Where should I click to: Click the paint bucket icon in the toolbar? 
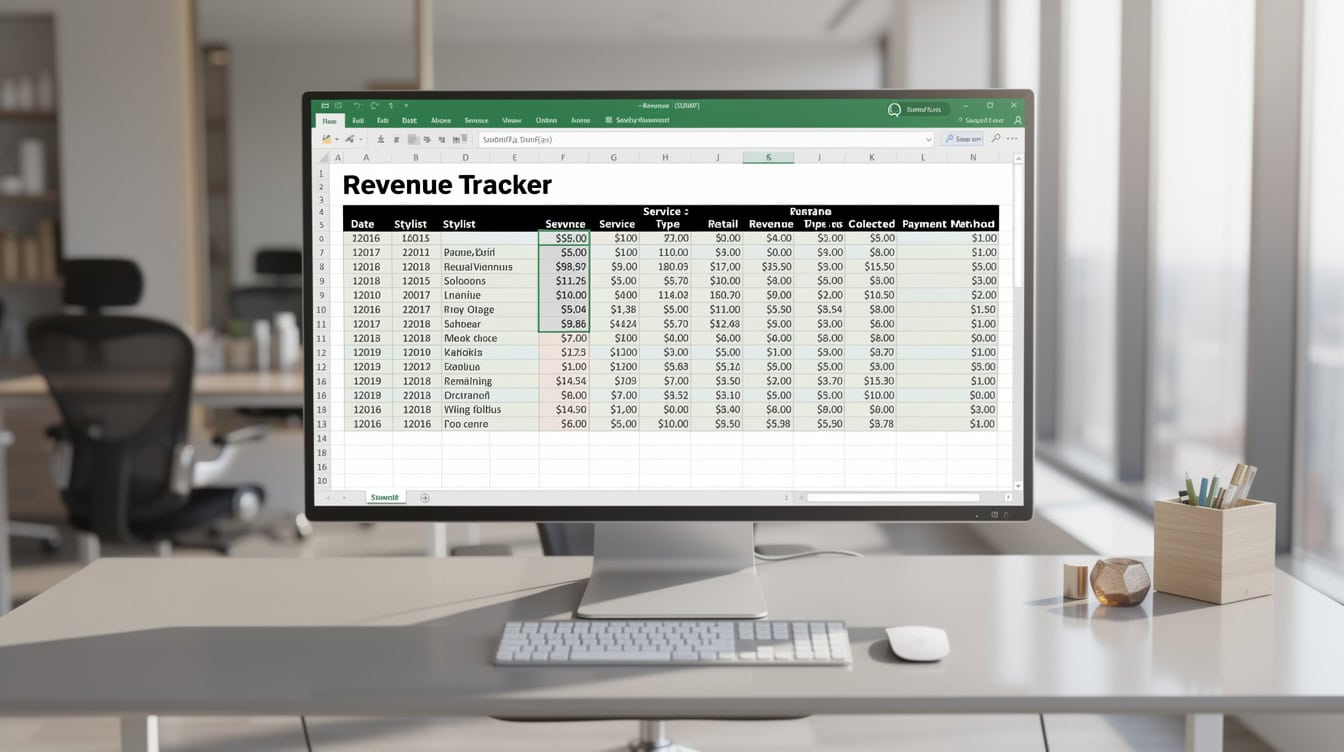326,139
